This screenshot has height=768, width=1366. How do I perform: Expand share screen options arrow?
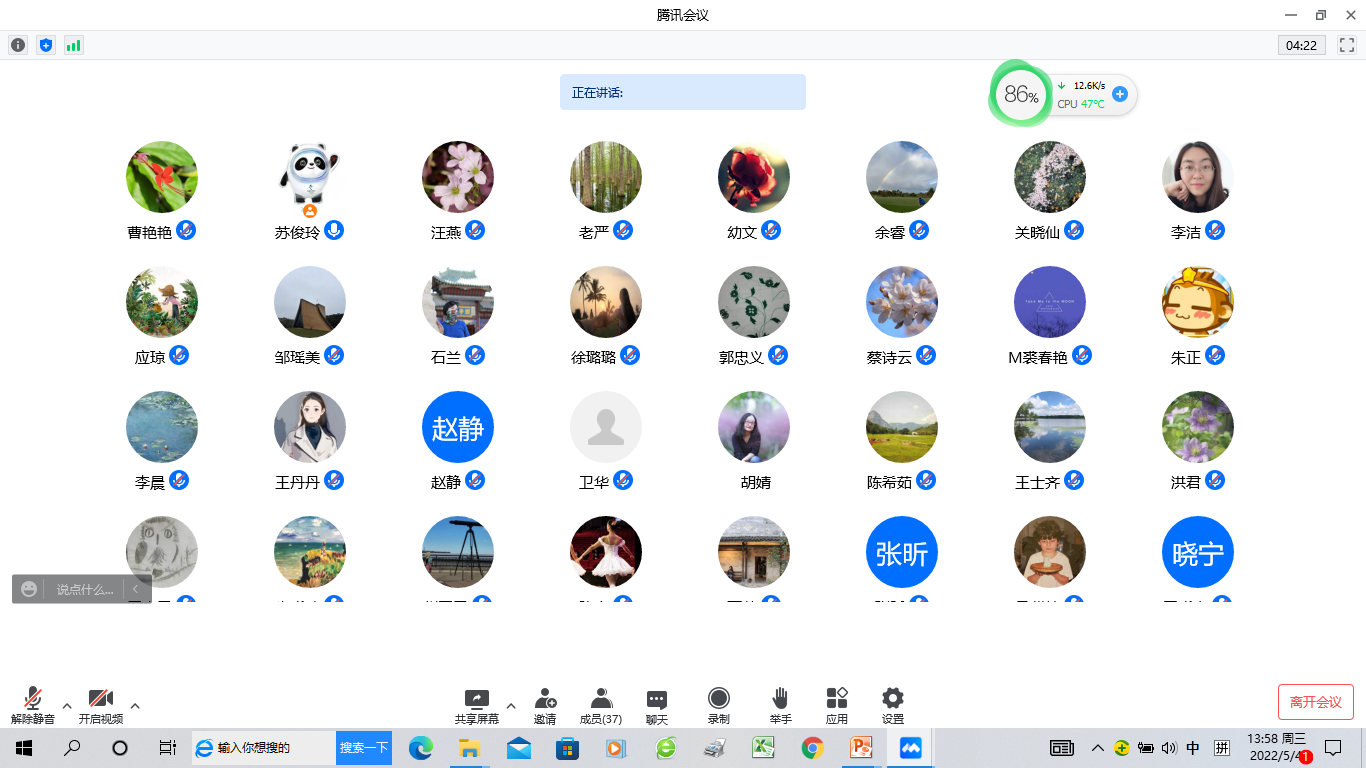(x=511, y=706)
